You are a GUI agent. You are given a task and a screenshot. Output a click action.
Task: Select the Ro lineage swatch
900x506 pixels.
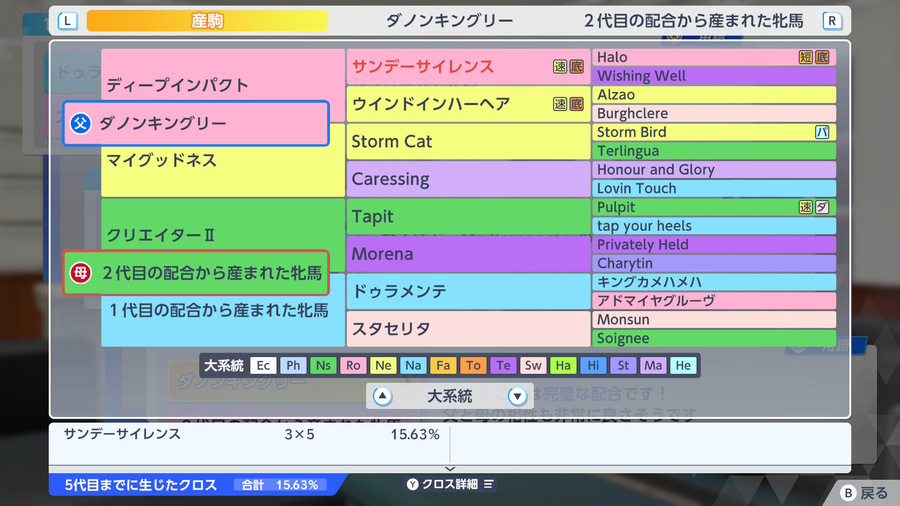point(353,365)
